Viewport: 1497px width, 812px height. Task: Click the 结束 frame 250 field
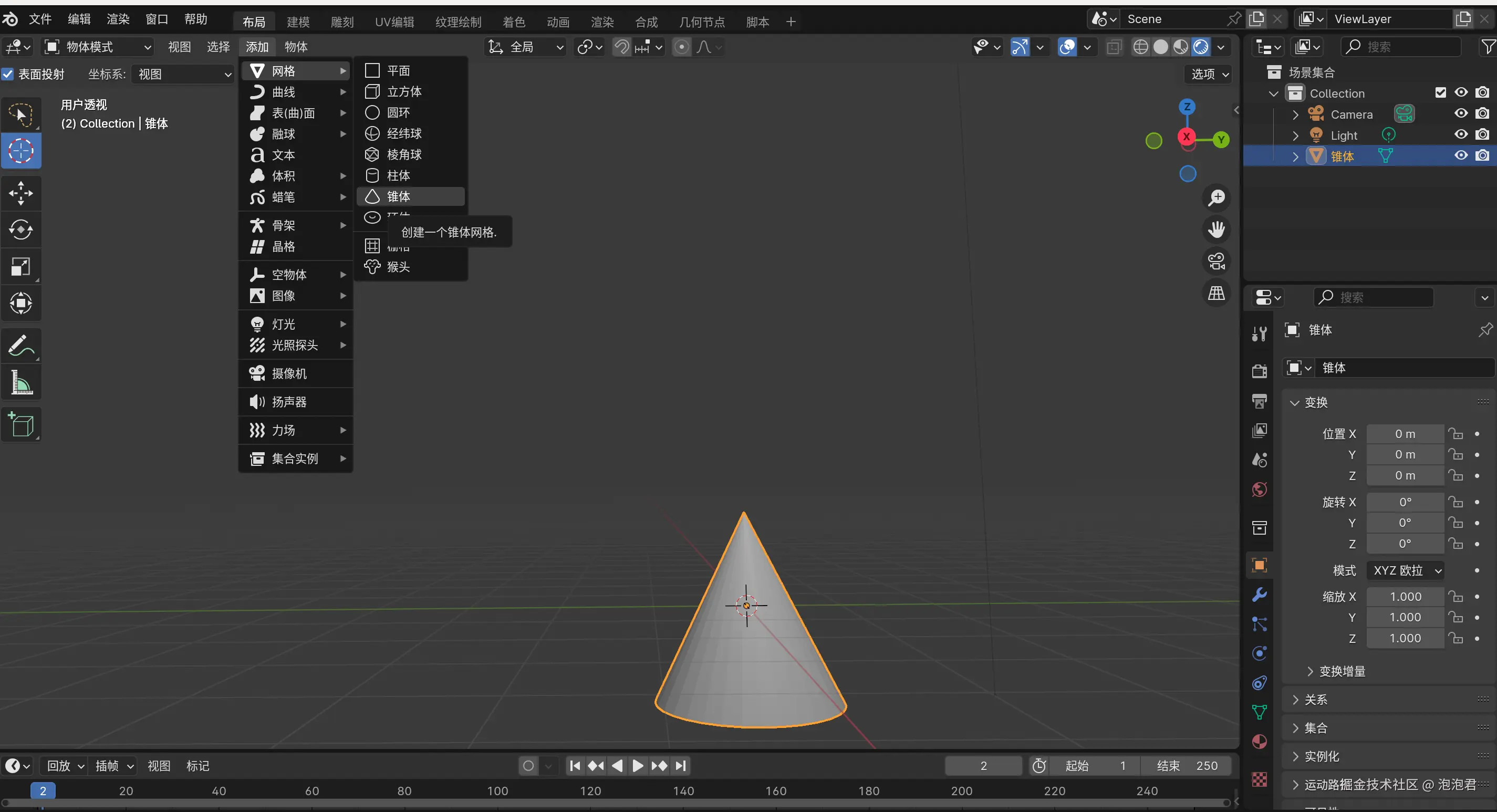pyautogui.click(x=1186, y=765)
